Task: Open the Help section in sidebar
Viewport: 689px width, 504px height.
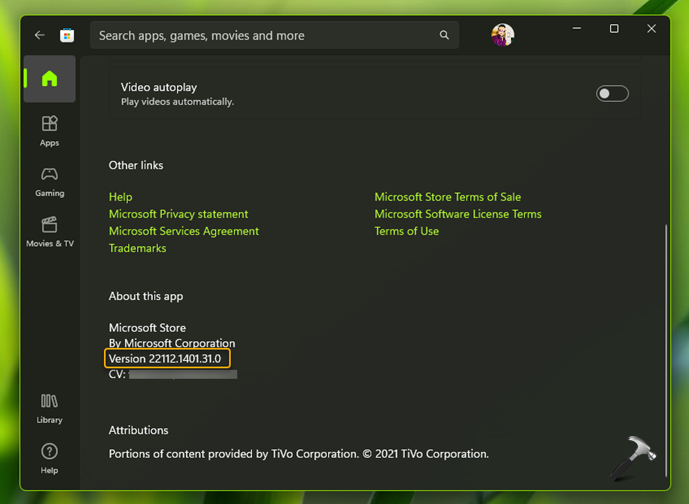Action: (x=50, y=459)
